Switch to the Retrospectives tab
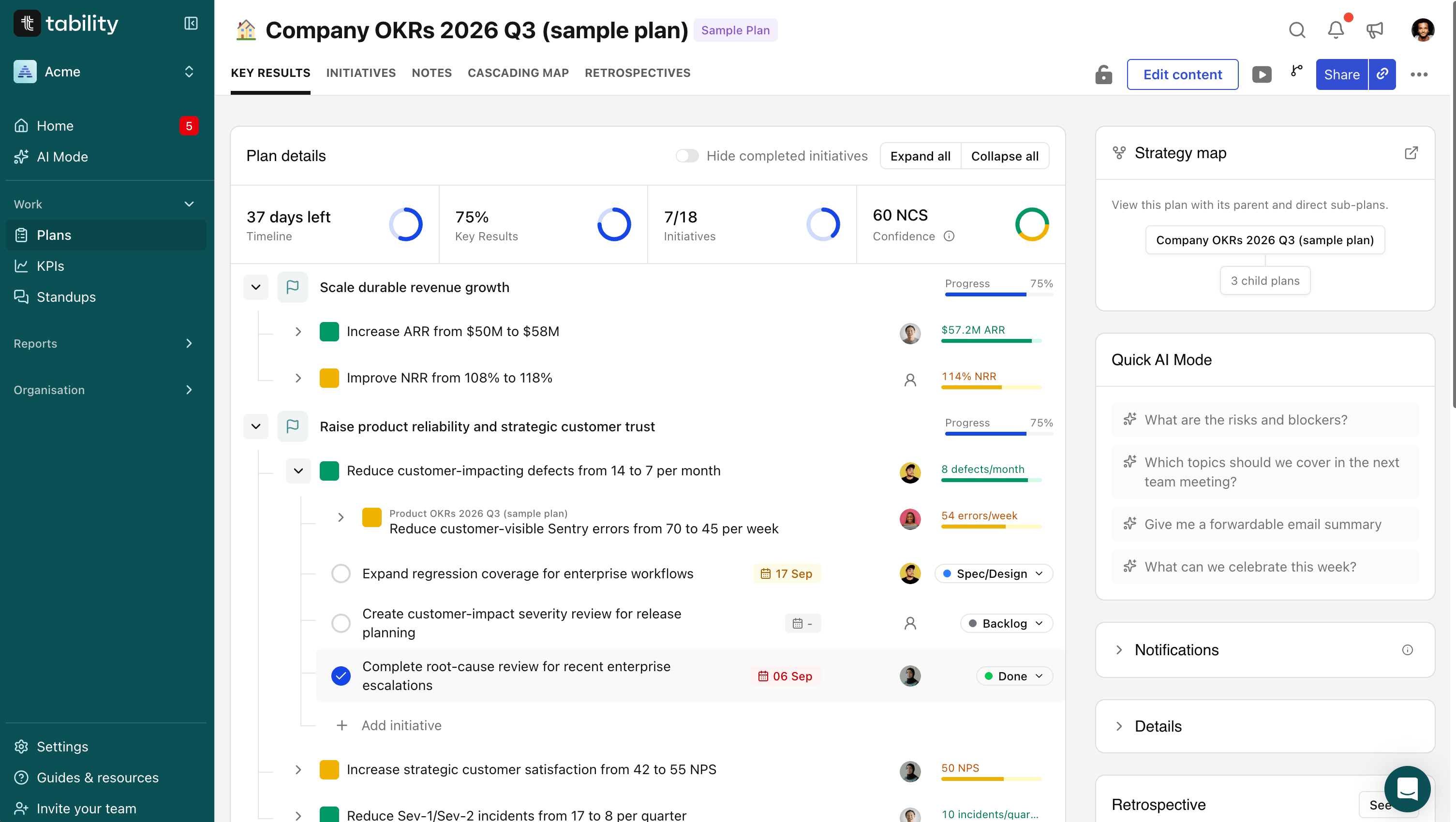Viewport: 1456px width, 822px height. pyautogui.click(x=637, y=73)
